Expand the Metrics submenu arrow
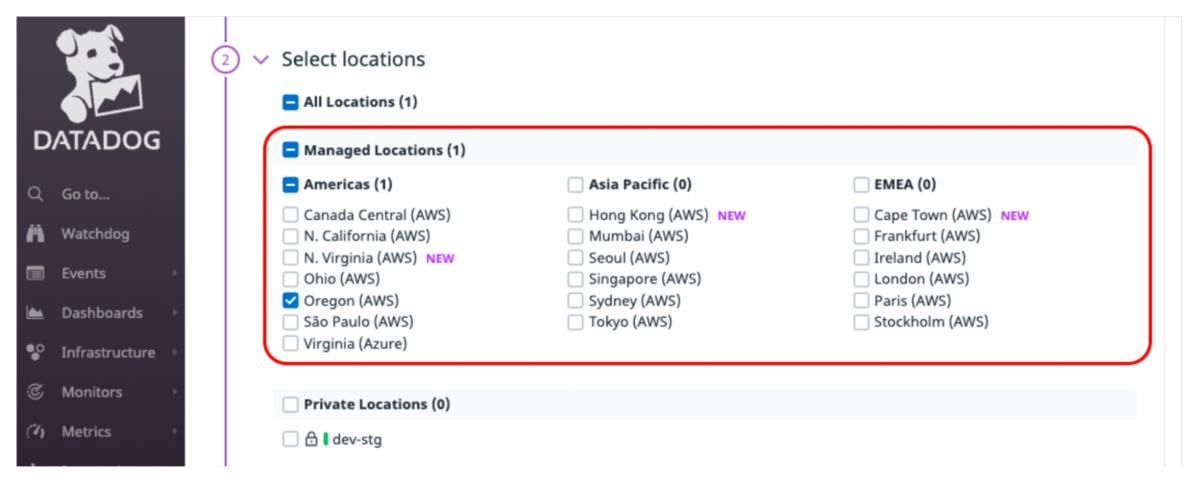 tap(174, 432)
